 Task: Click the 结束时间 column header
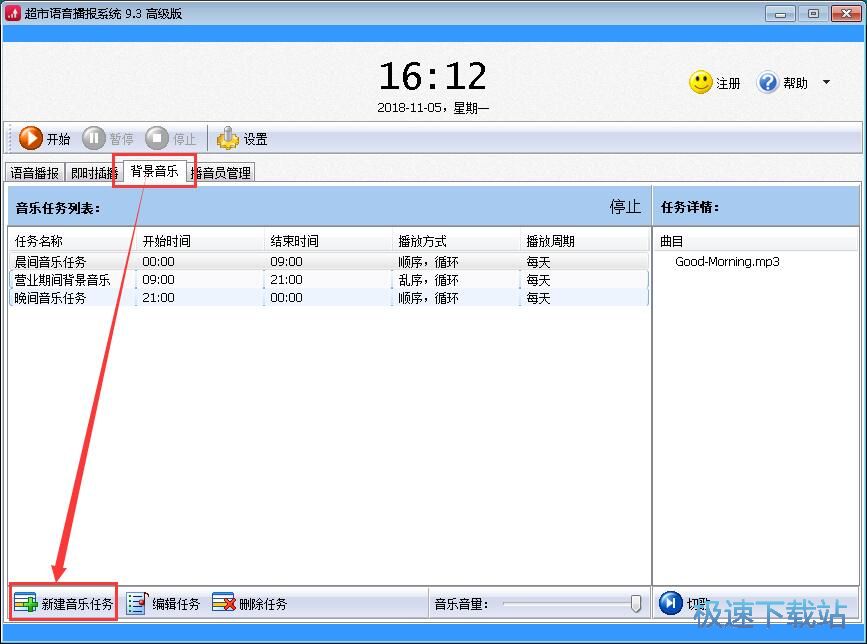tap(328, 241)
